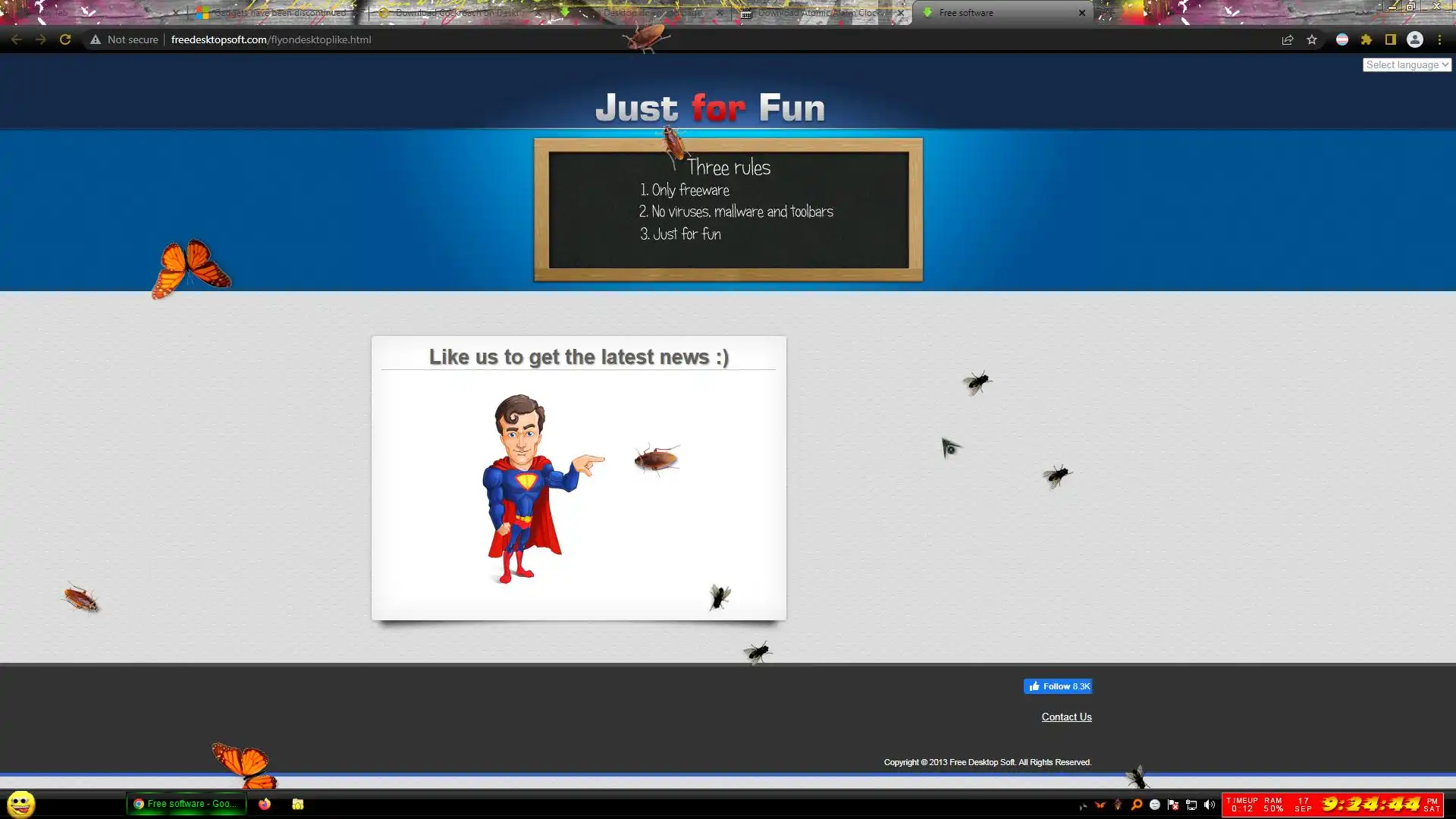The width and height of the screenshot is (1456, 819).
Task: Open the smiley Start button on taskbar
Action: pyautogui.click(x=21, y=804)
